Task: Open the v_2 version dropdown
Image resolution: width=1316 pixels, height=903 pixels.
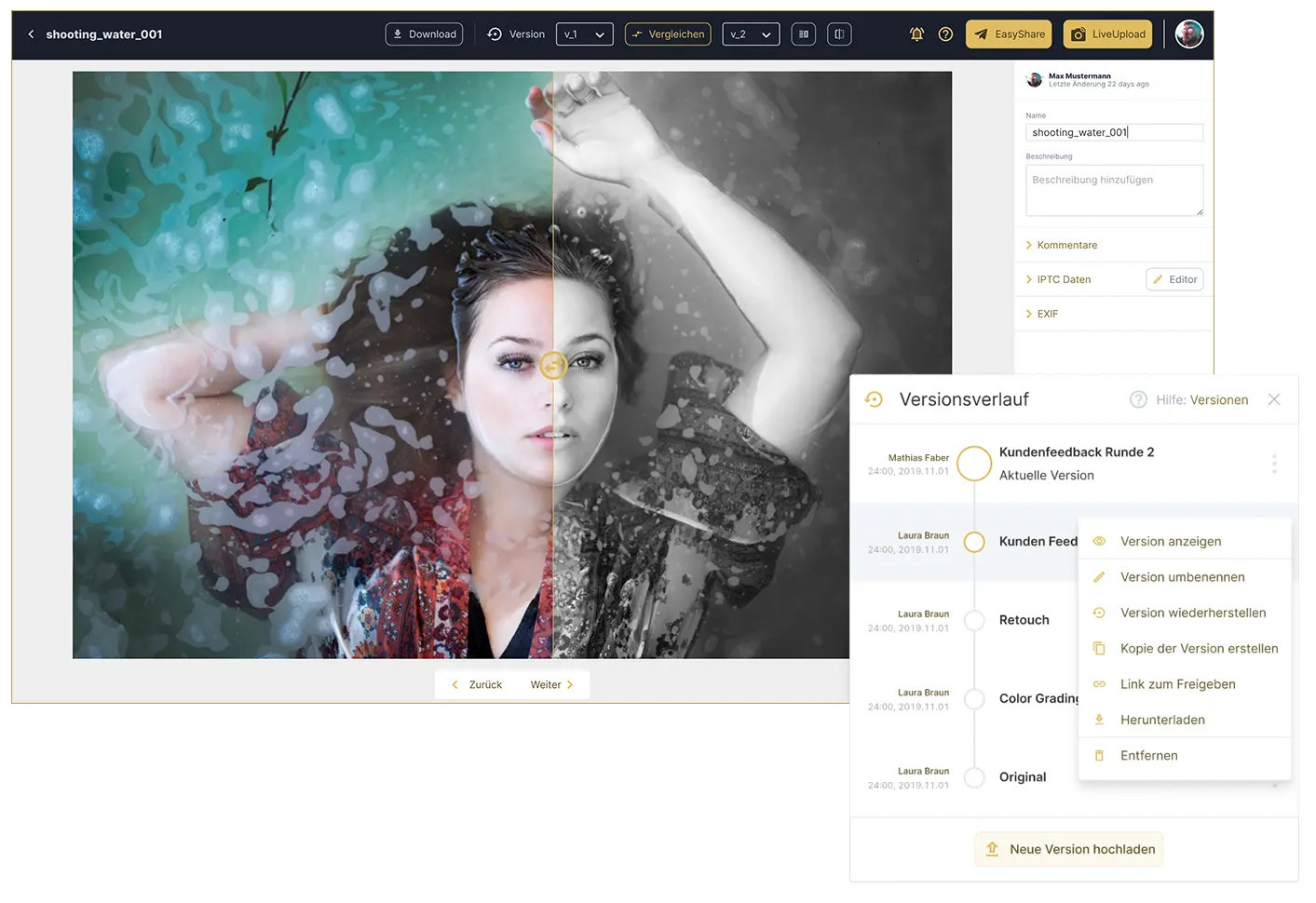Action: (751, 34)
